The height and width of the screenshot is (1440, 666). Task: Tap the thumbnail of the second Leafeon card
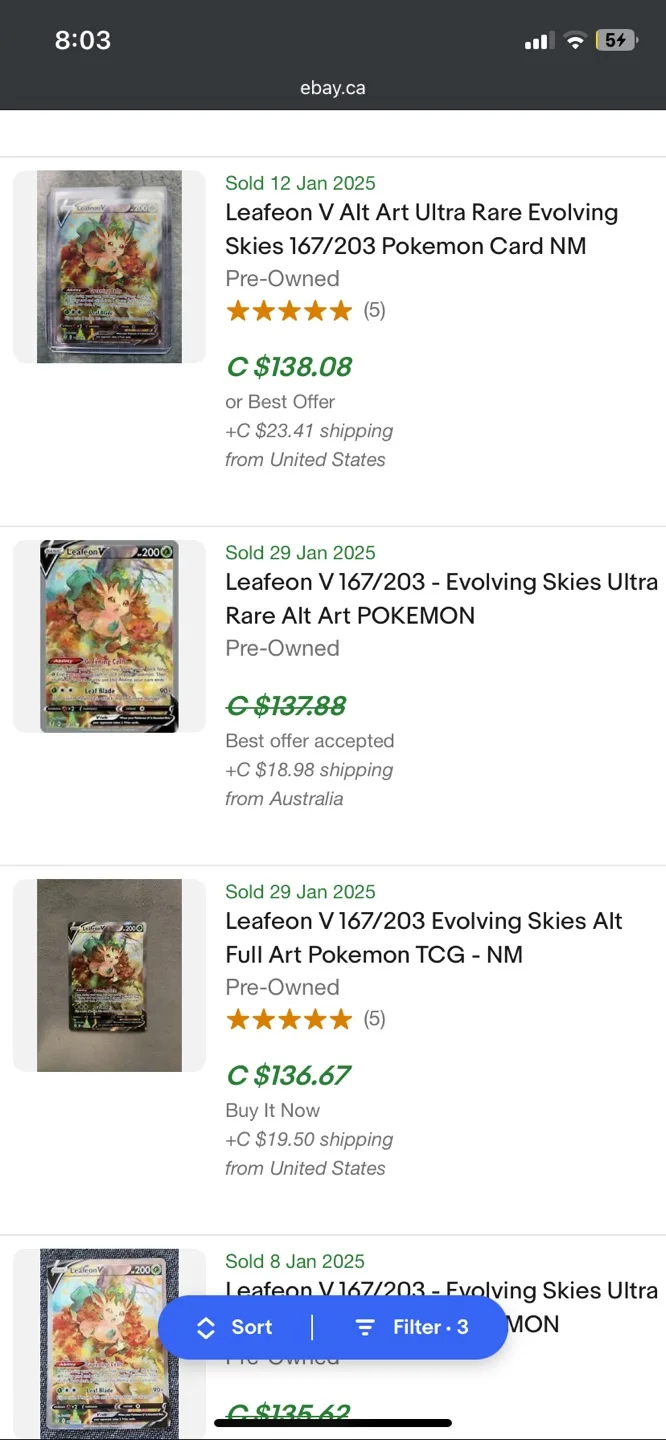[108, 636]
